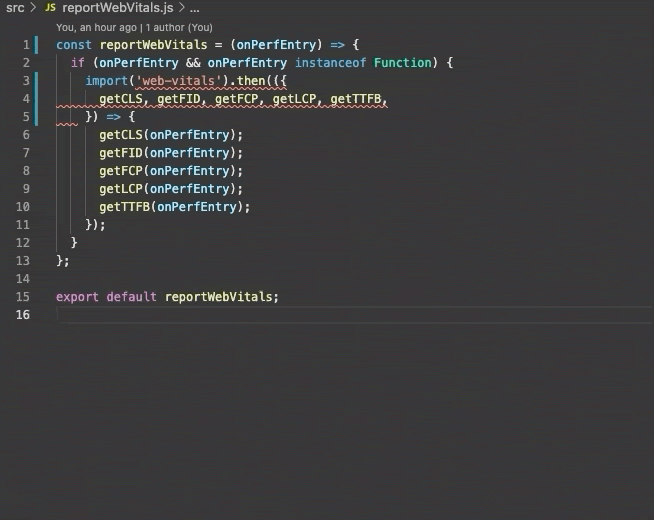Click the closing '});' on line 11
This screenshot has height=520, width=654.
[x=95, y=225]
